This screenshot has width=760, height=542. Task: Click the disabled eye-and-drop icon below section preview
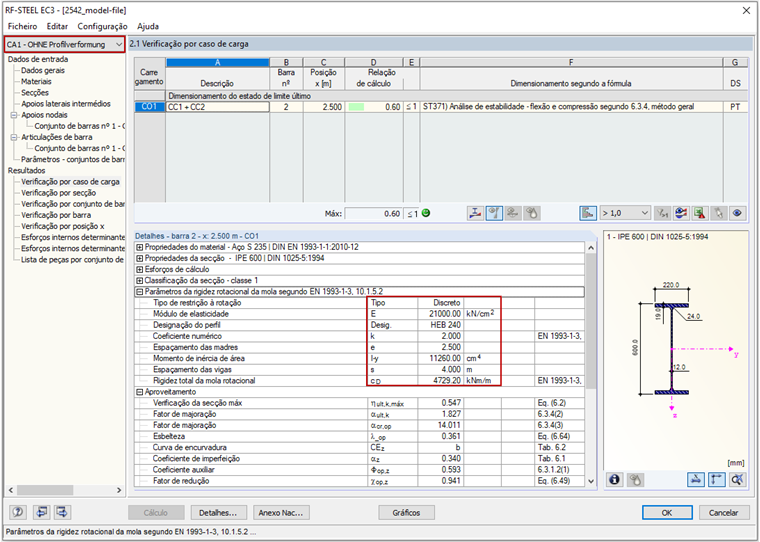coord(635,480)
